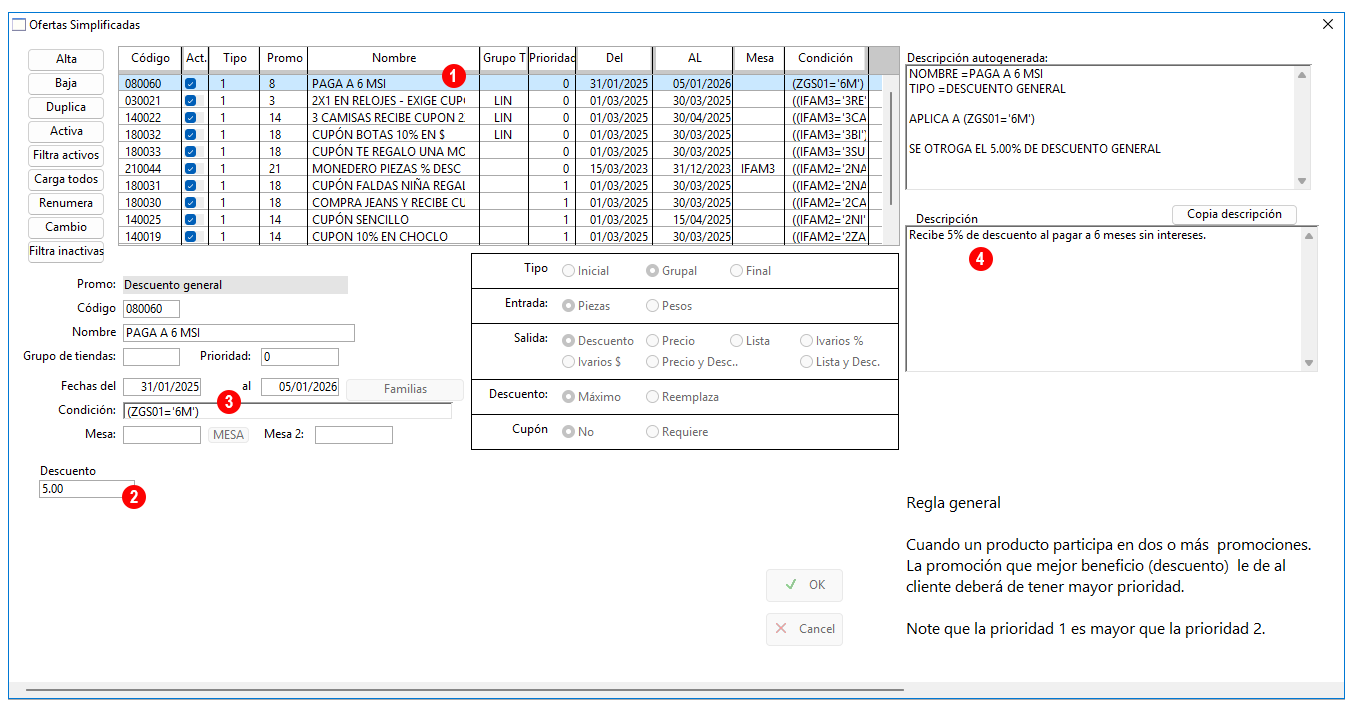Click the Cambio button
The width and height of the screenshot is (1360, 709).
(x=66, y=227)
